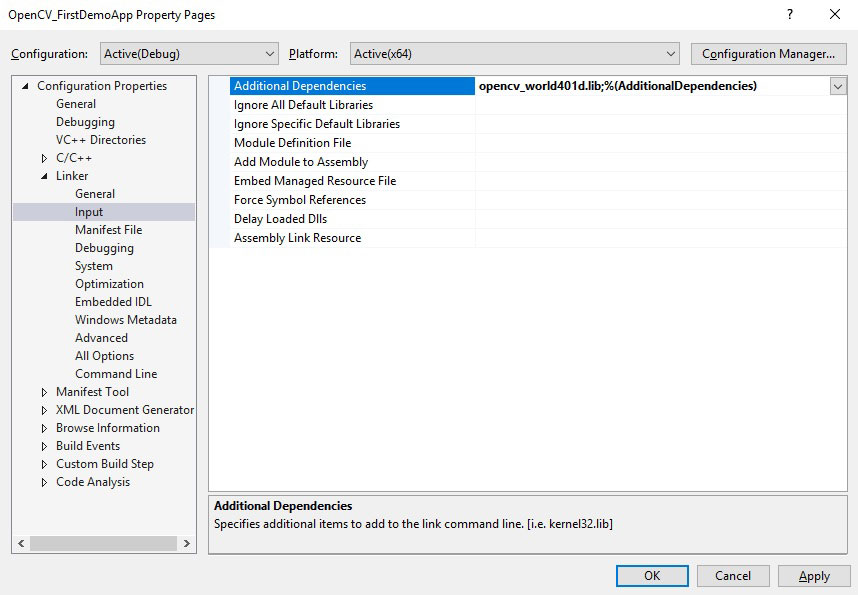Select Linker System page

click(93, 266)
